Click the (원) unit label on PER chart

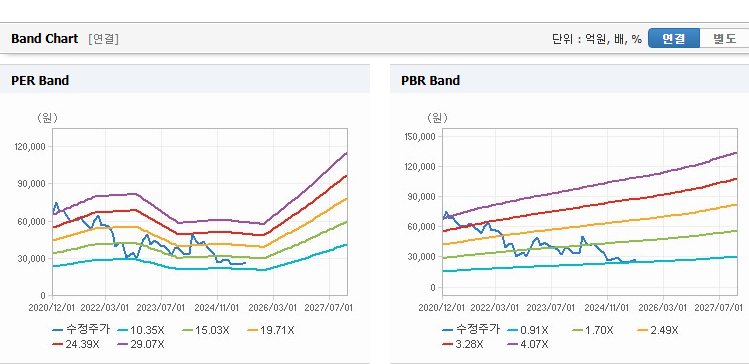(47, 118)
